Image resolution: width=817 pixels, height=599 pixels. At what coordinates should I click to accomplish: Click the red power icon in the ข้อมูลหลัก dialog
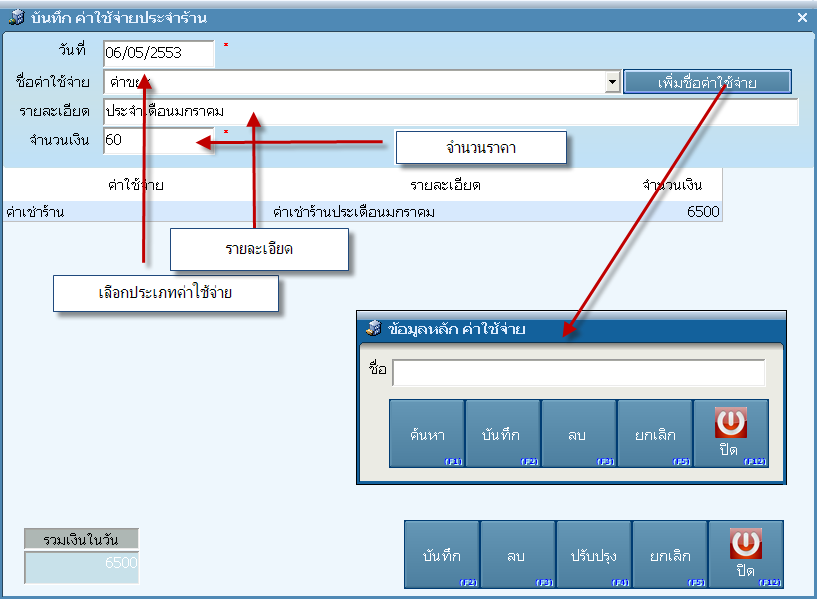click(x=731, y=424)
